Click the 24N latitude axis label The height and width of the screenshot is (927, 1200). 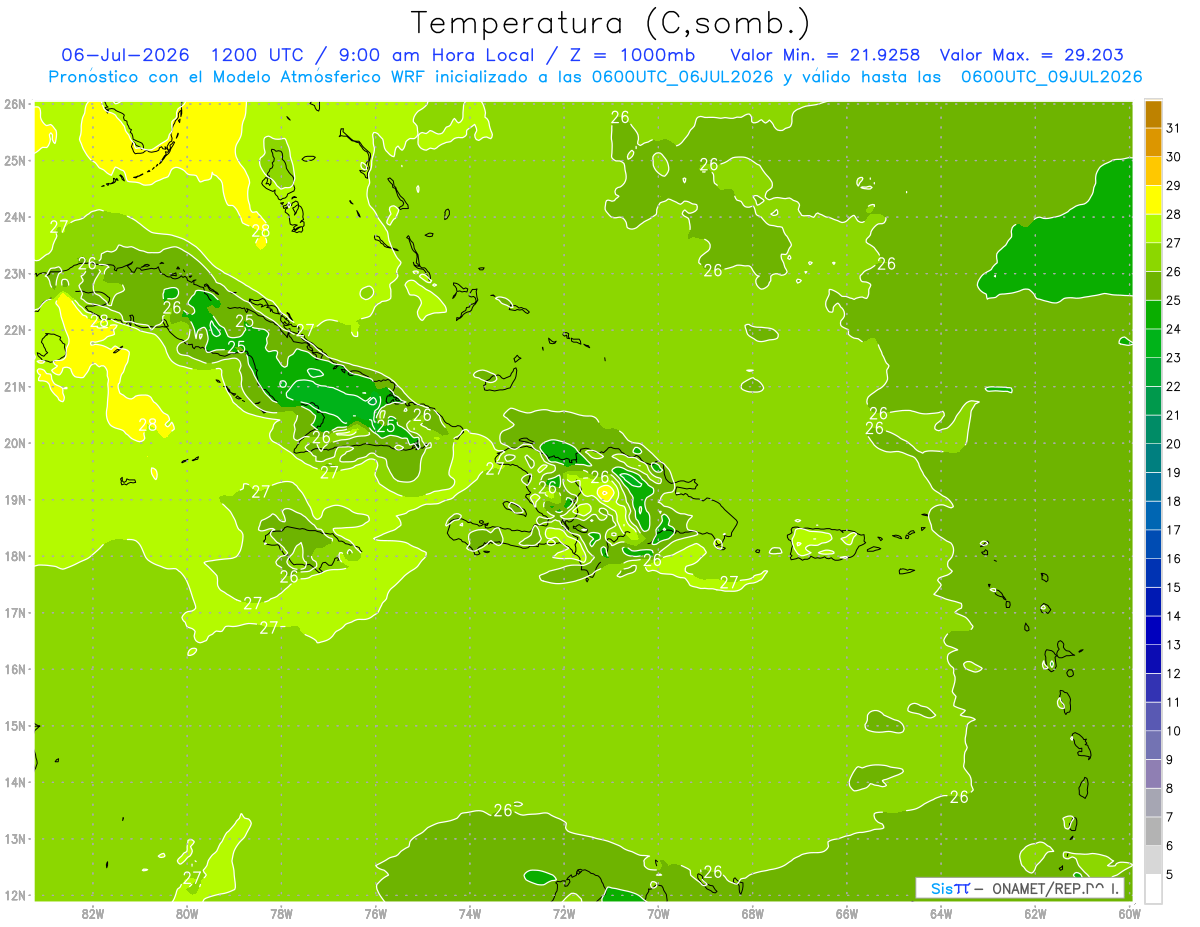coord(14,217)
